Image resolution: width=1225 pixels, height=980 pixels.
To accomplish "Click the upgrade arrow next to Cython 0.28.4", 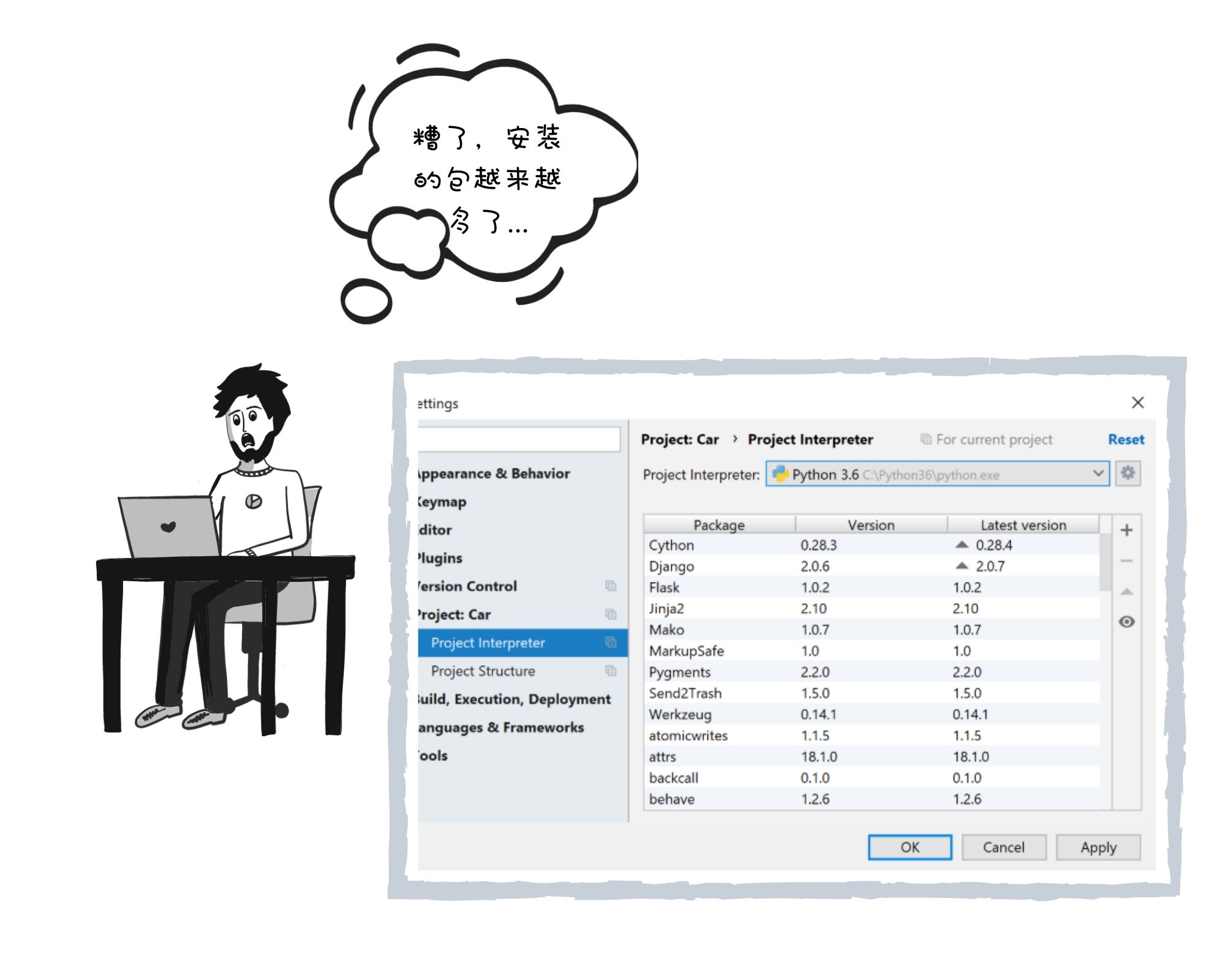I will 962,545.
